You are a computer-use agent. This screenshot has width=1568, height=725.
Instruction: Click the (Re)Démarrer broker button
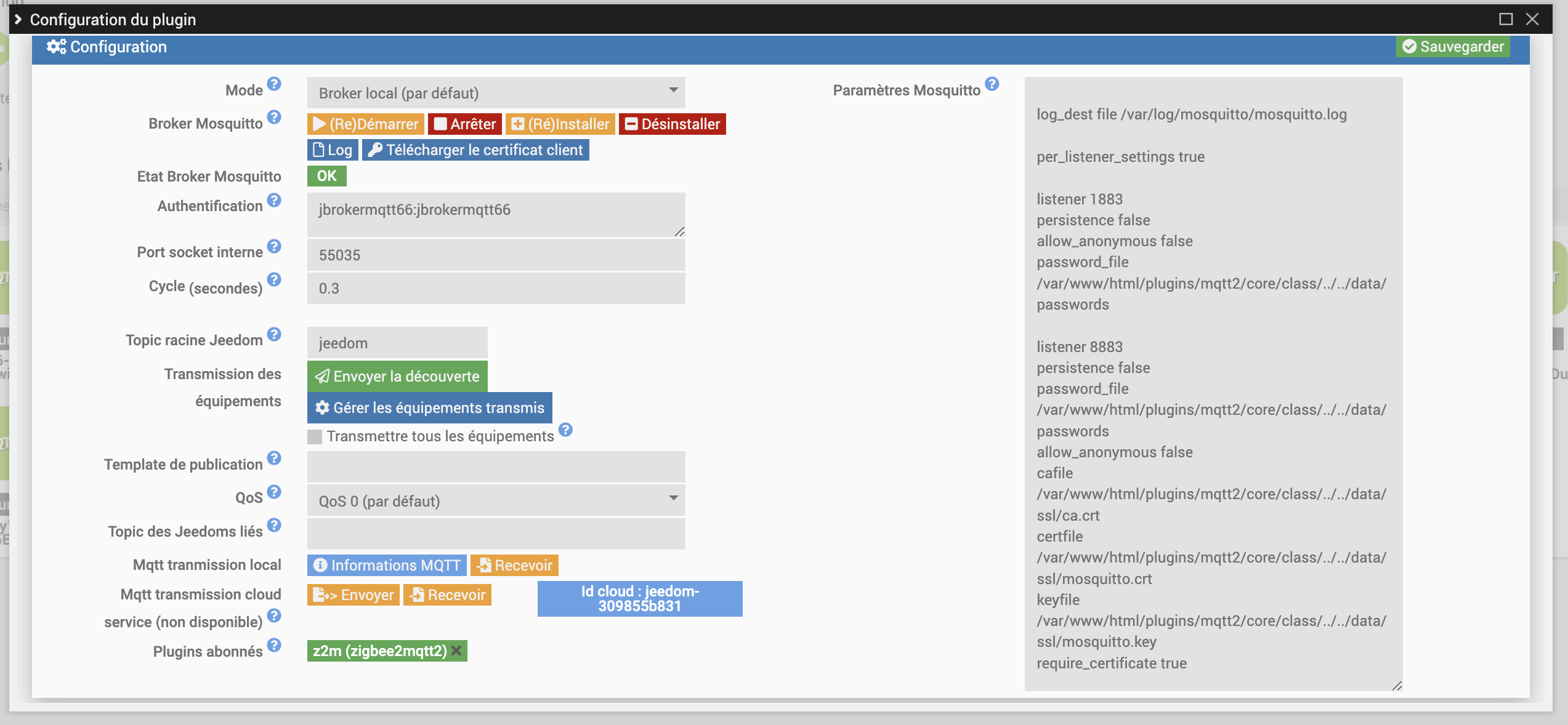click(x=366, y=124)
